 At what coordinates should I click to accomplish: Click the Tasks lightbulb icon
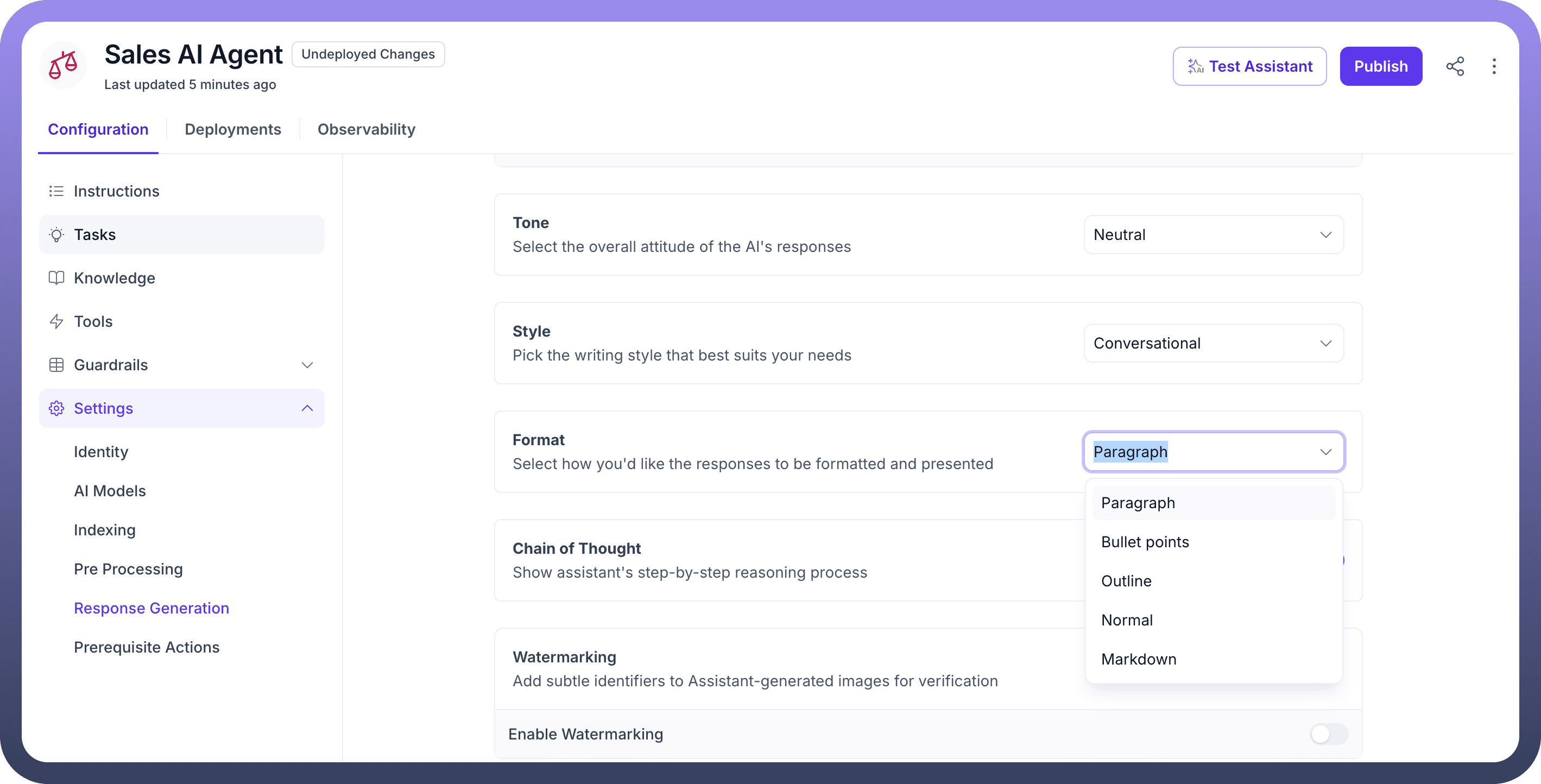click(x=56, y=235)
